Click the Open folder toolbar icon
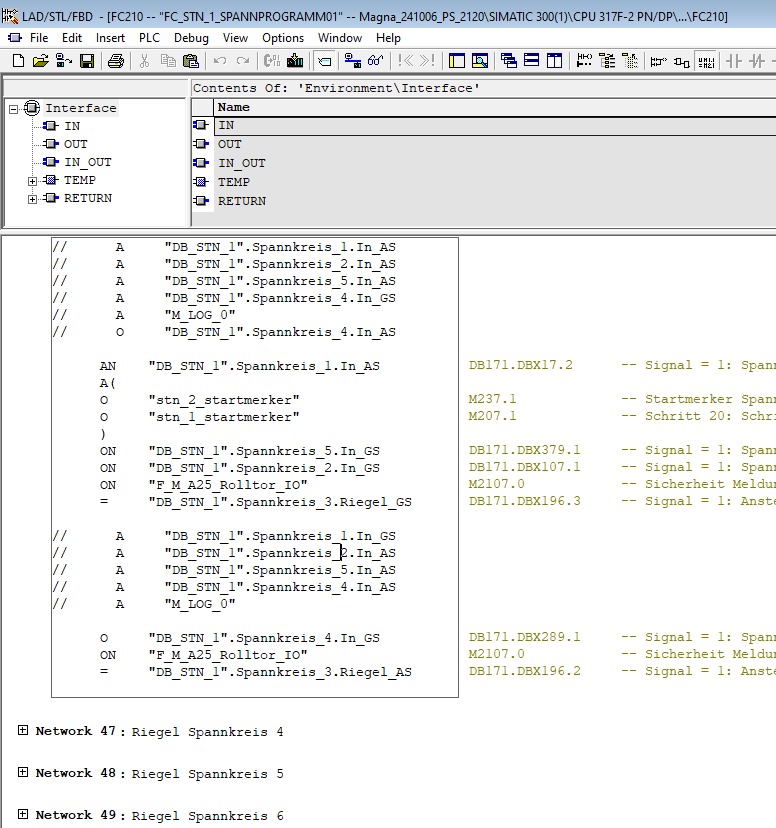The width and height of the screenshot is (776, 828). (x=40, y=61)
